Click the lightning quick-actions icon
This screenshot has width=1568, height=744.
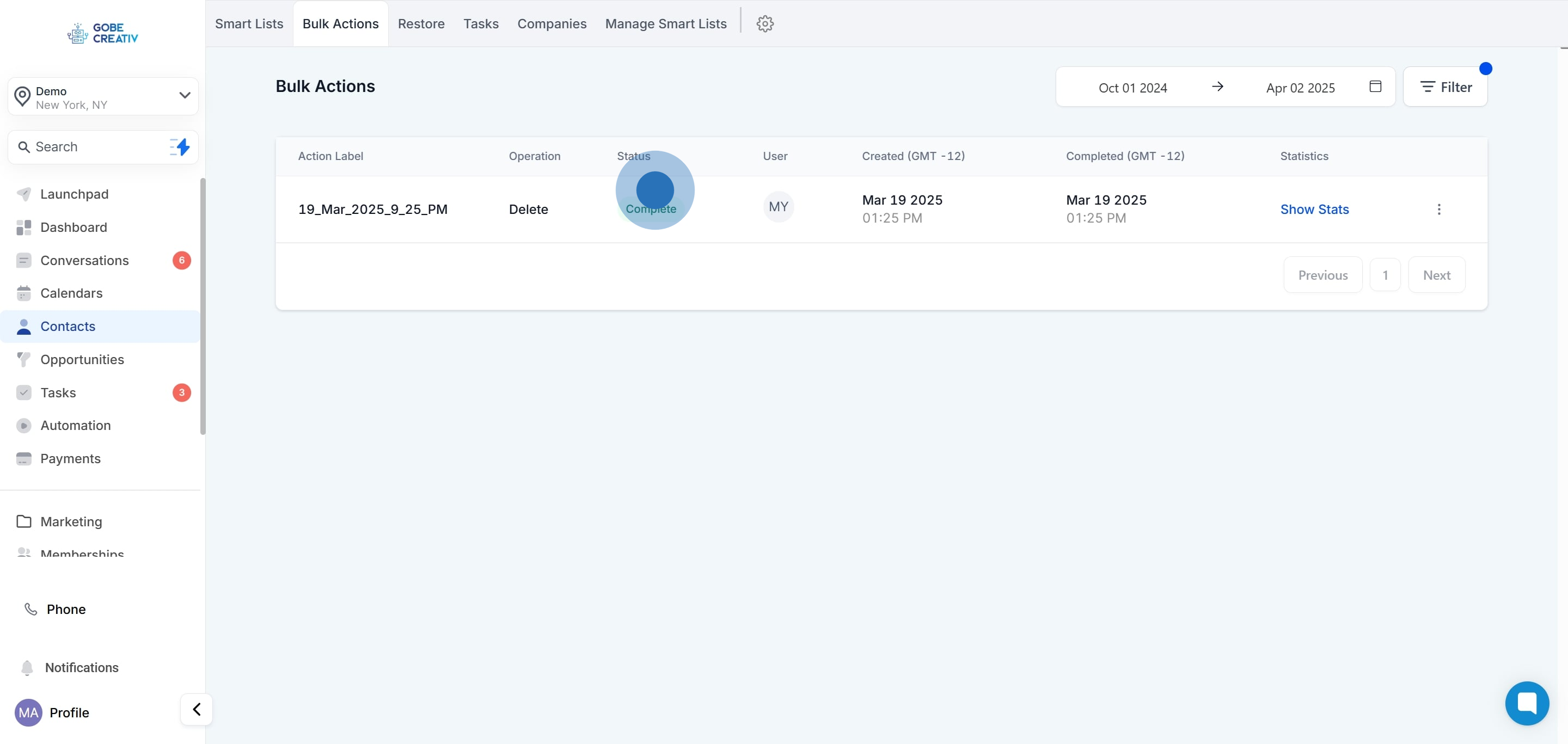(180, 146)
